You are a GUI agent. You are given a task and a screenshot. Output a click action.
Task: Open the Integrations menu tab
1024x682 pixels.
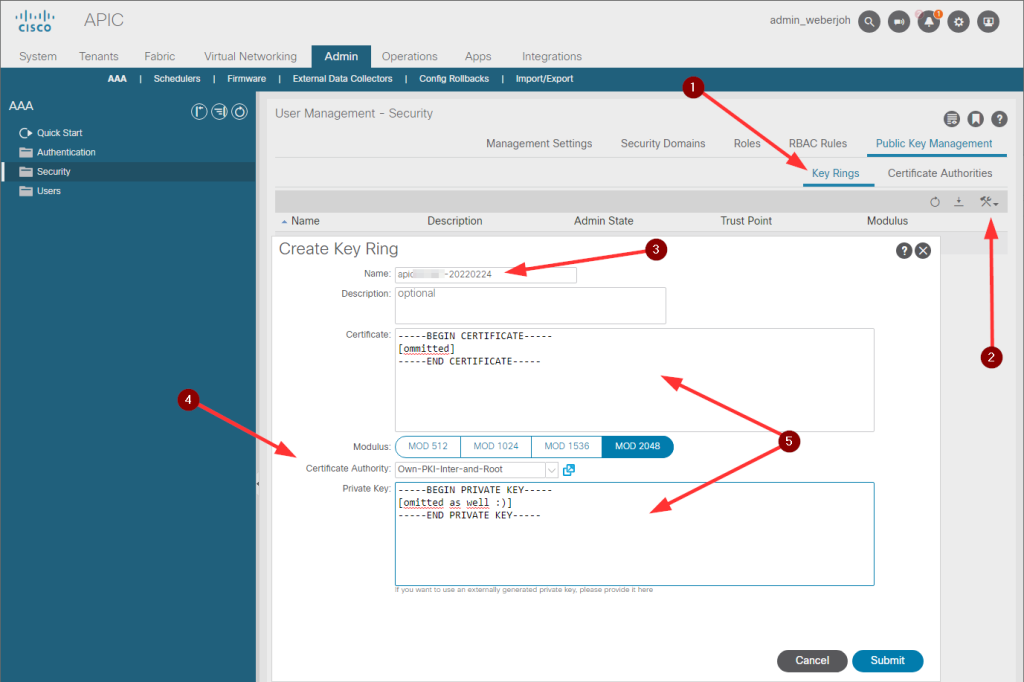click(552, 56)
